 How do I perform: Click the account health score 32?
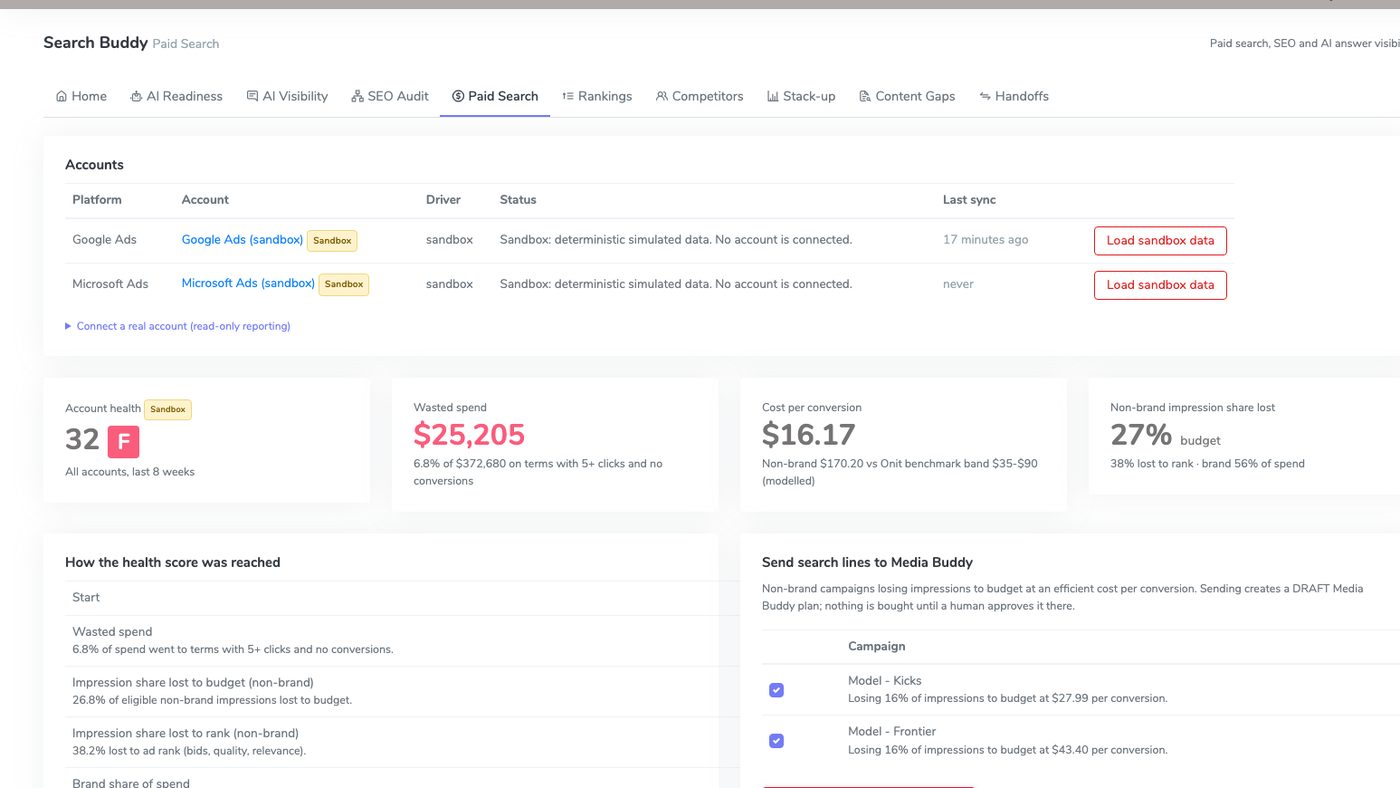82,440
